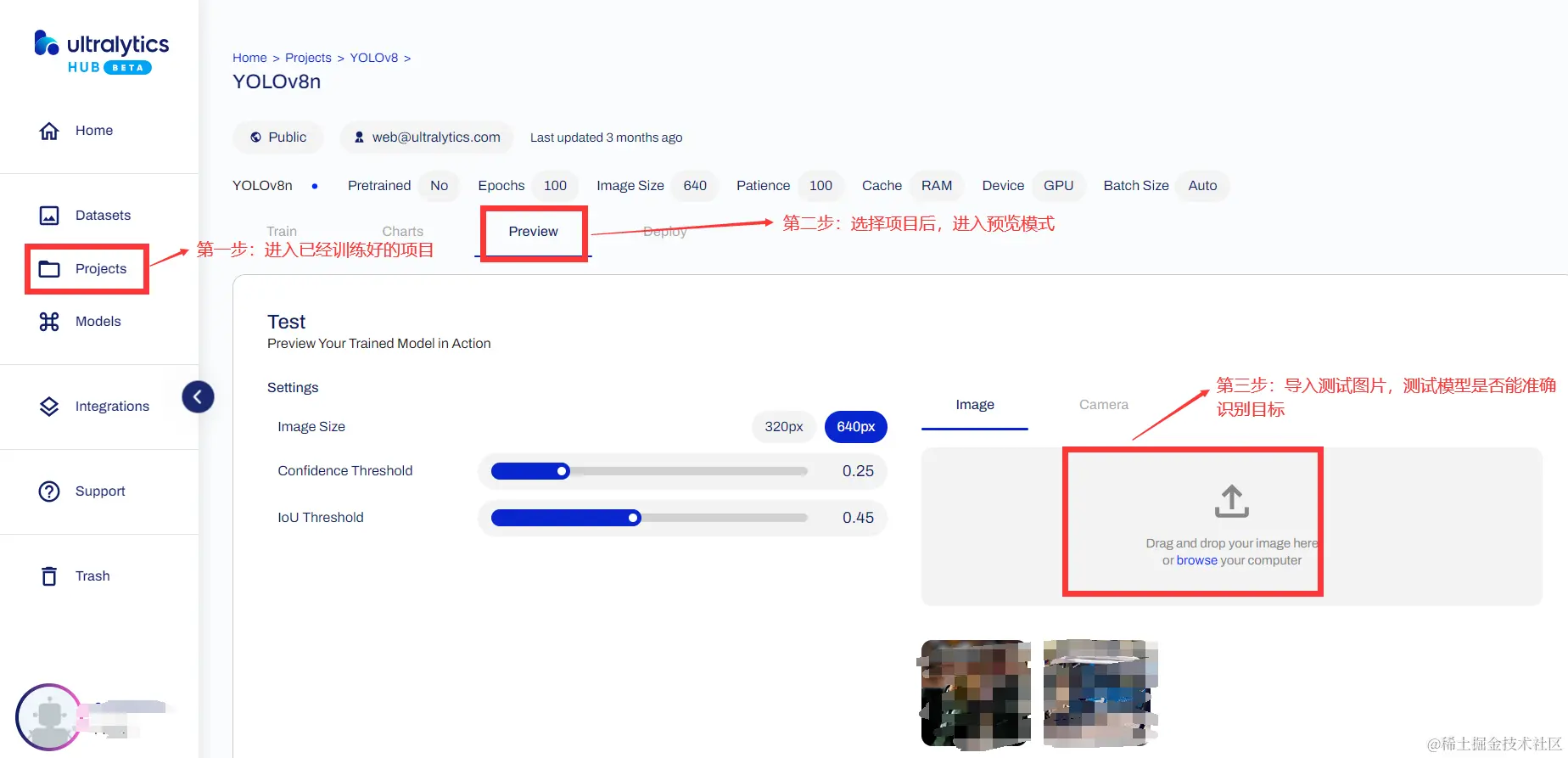Click the Ultralytics HUB logo
This screenshot has height=758, width=1568.
pyautogui.click(x=101, y=53)
